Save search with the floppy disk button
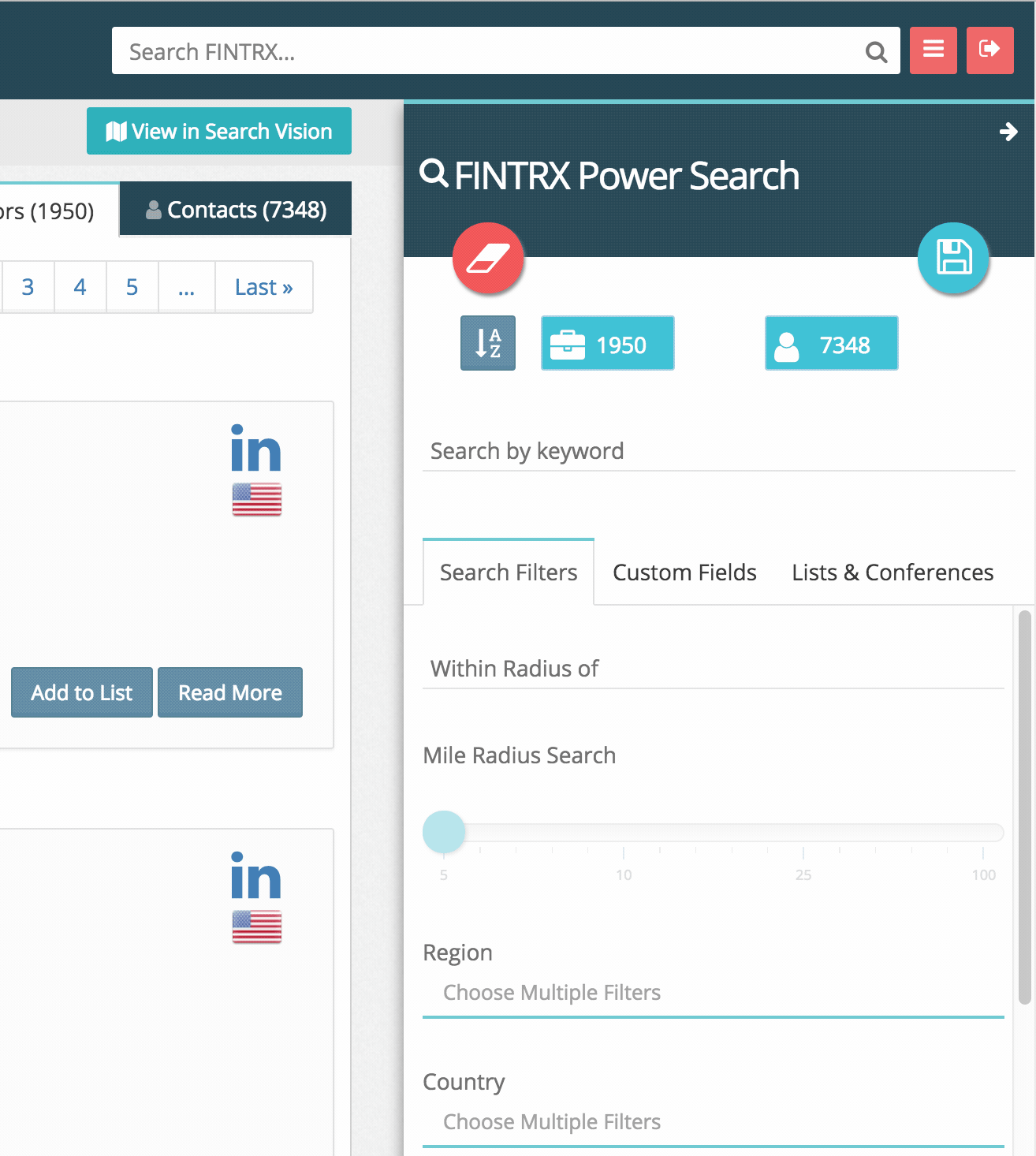 pos(954,259)
